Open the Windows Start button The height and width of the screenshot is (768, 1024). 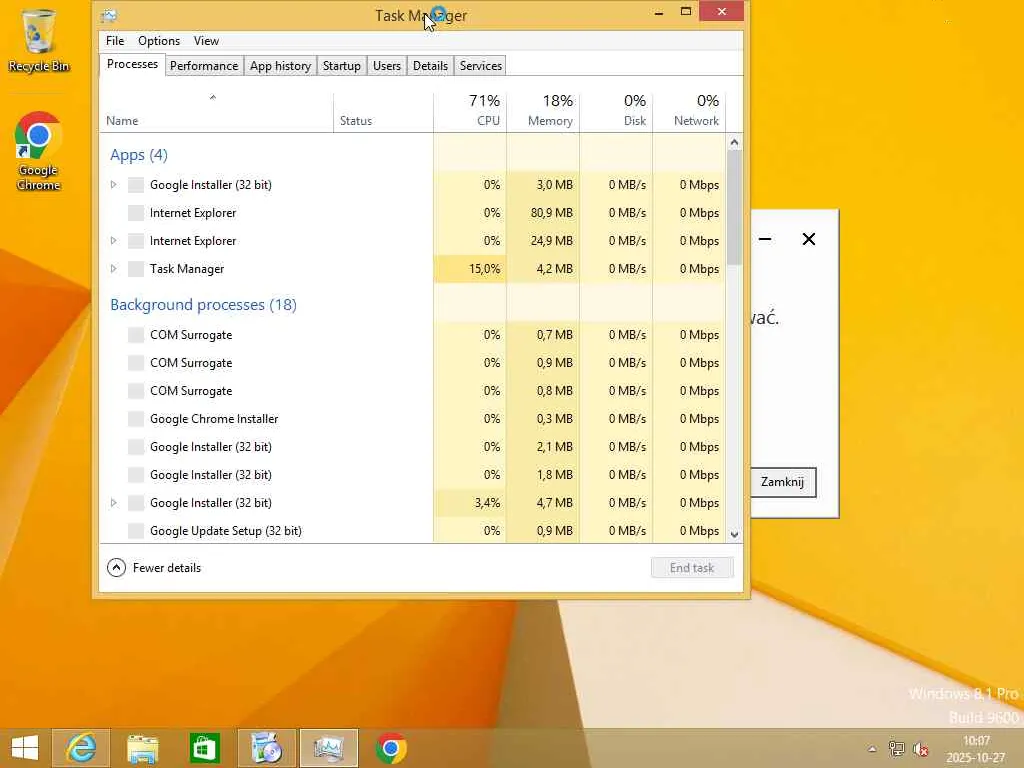25,748
